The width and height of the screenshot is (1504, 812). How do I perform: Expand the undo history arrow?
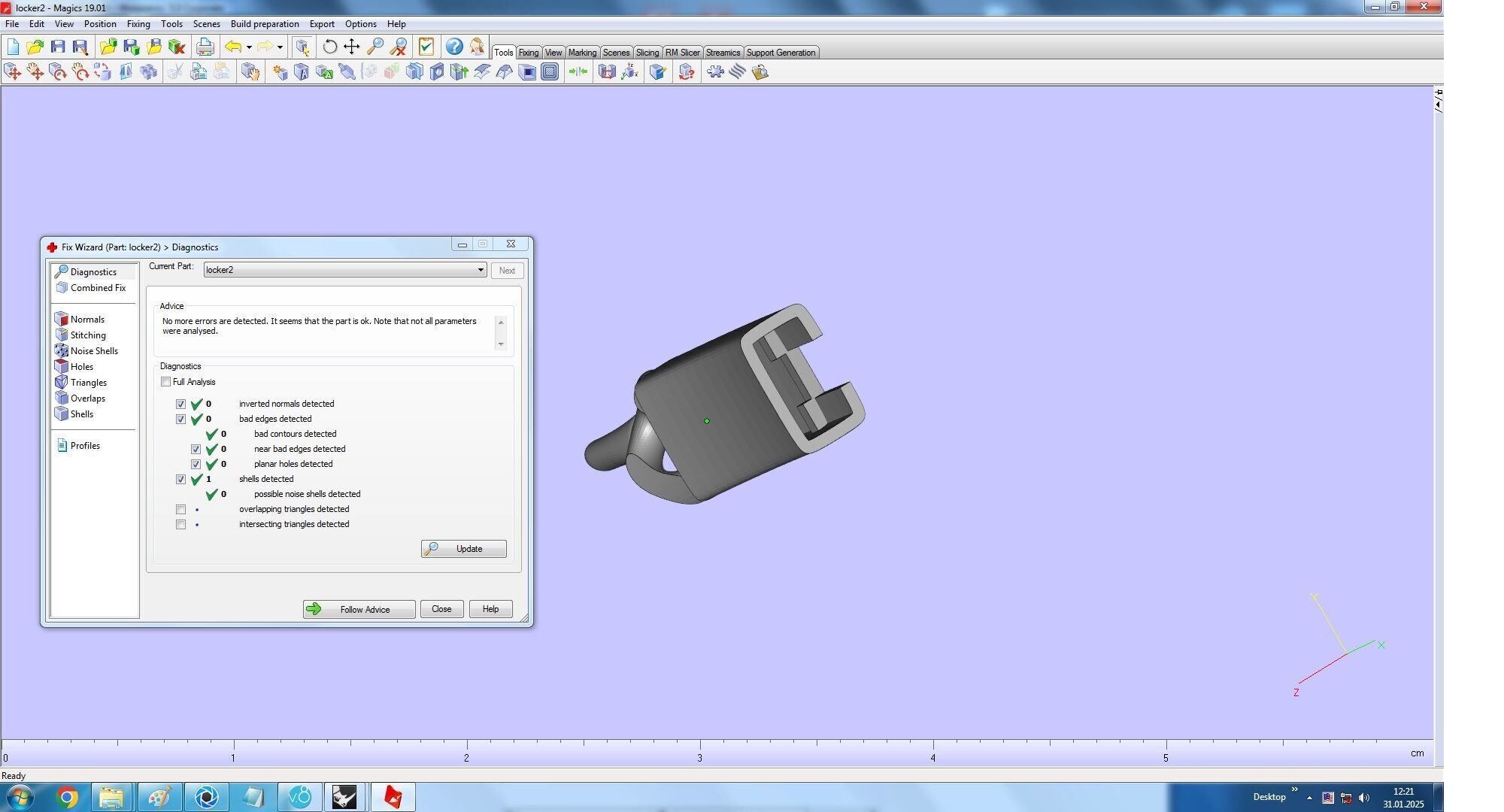(x=249, y=47)
